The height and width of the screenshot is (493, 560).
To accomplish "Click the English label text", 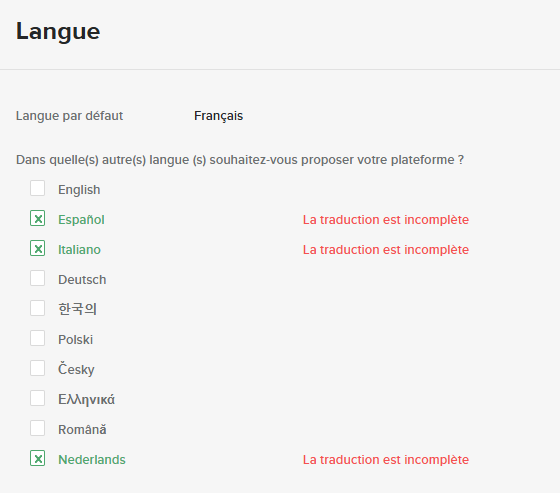I will (79, 190).
